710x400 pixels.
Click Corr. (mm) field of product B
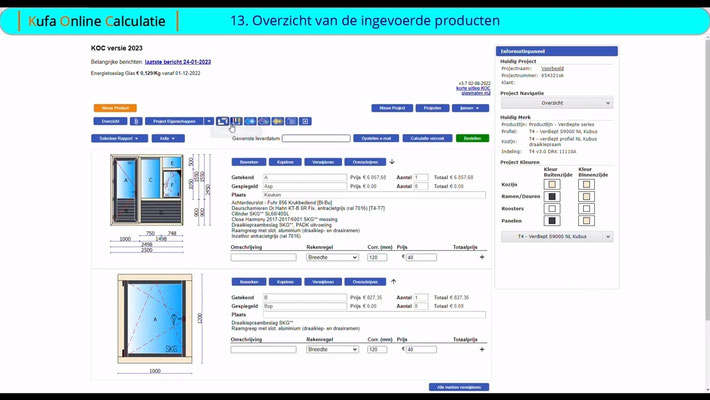[377, 350]
